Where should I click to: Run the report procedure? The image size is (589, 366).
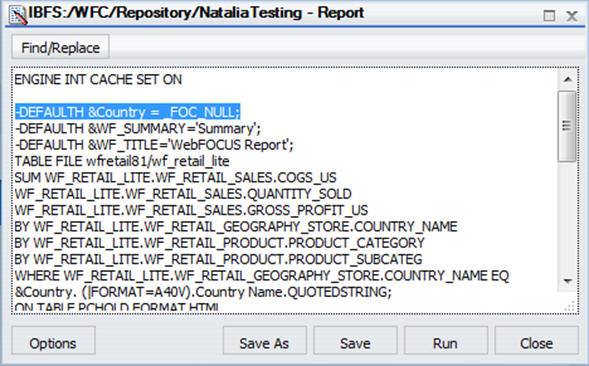(446, 343)
